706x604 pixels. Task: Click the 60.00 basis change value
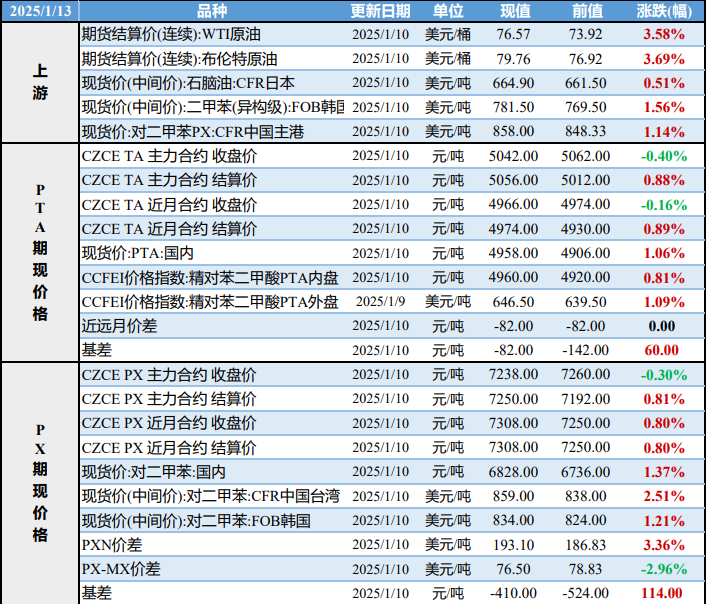pos(663,350)
